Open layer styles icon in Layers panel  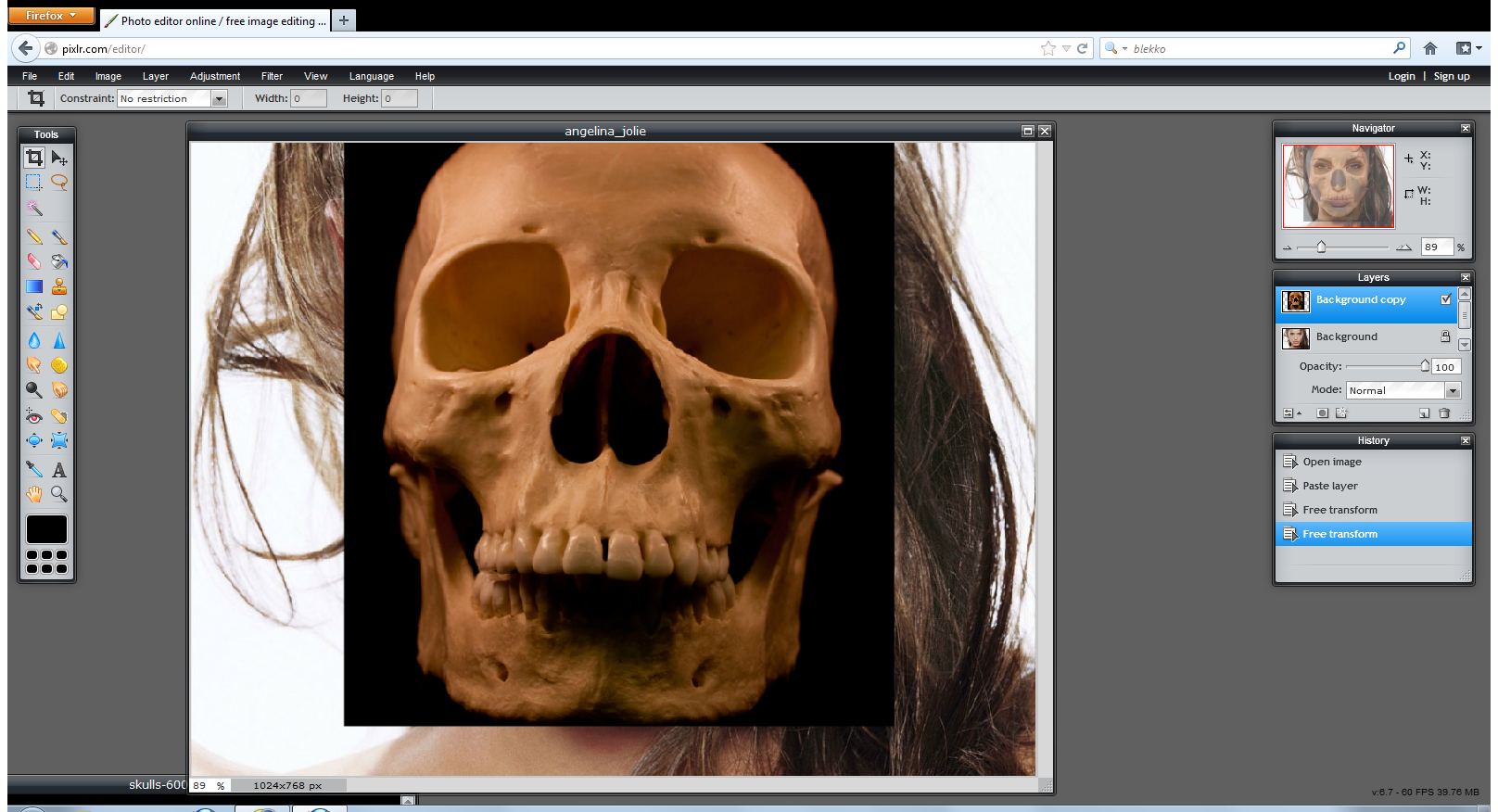click(1341, 413)
